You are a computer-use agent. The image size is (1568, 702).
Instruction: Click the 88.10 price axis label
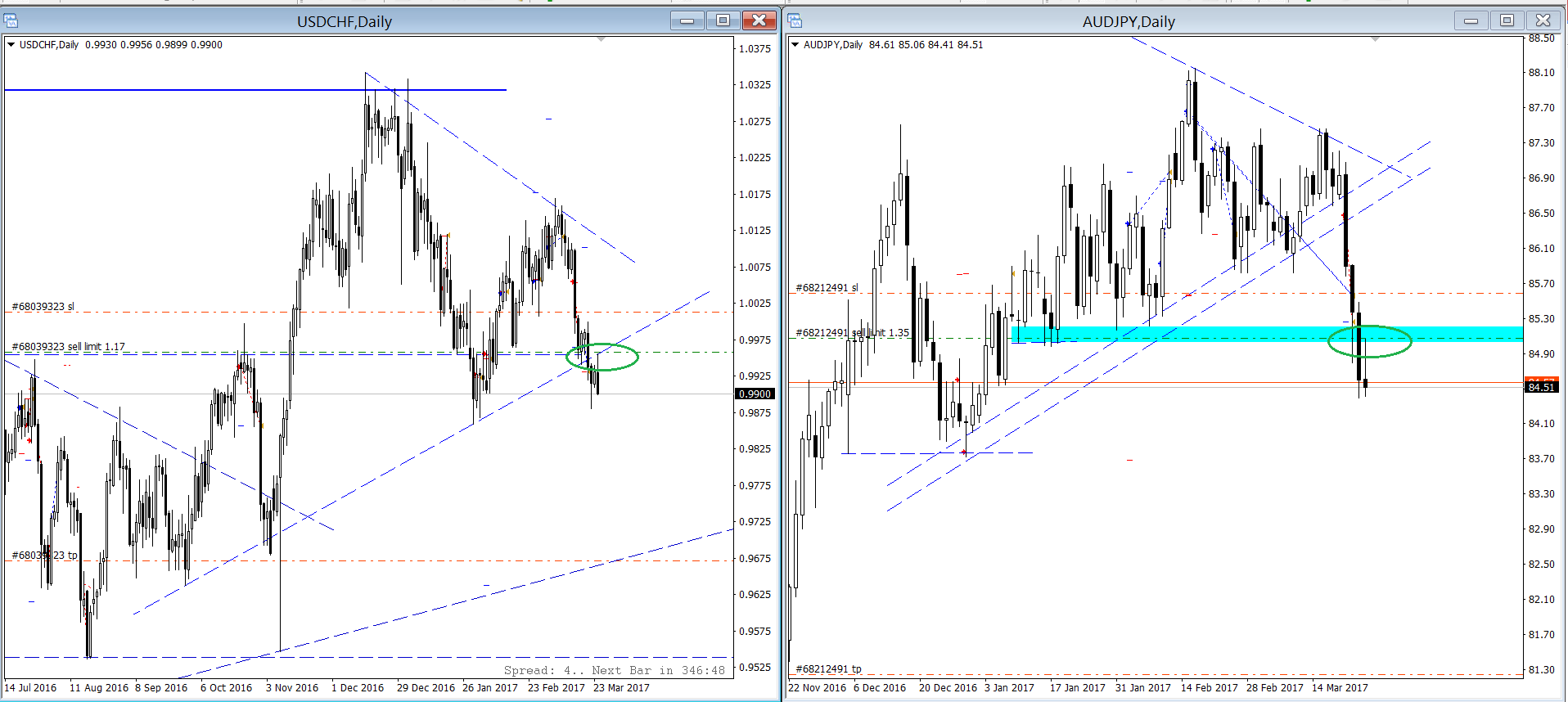1542,73
